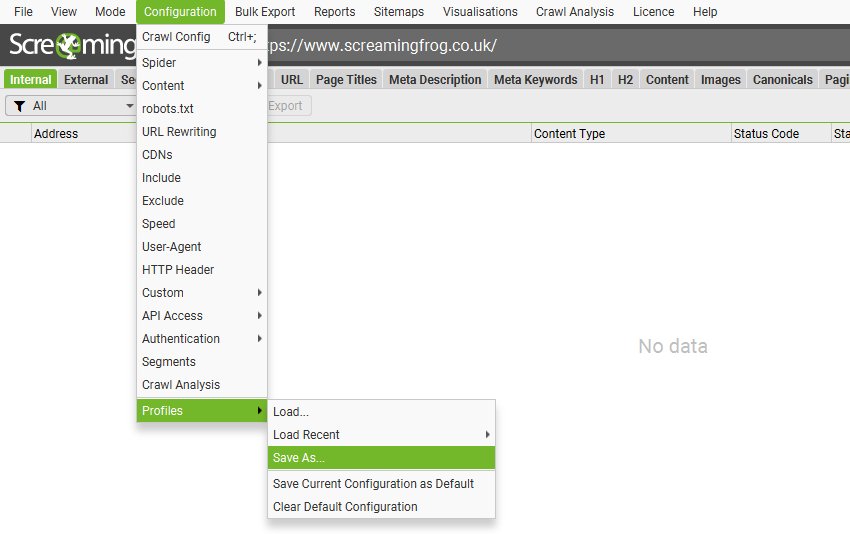Choose Exclude from Configuration menu
The height and width of the screenshot is (534, 850).
pos(202,201)
